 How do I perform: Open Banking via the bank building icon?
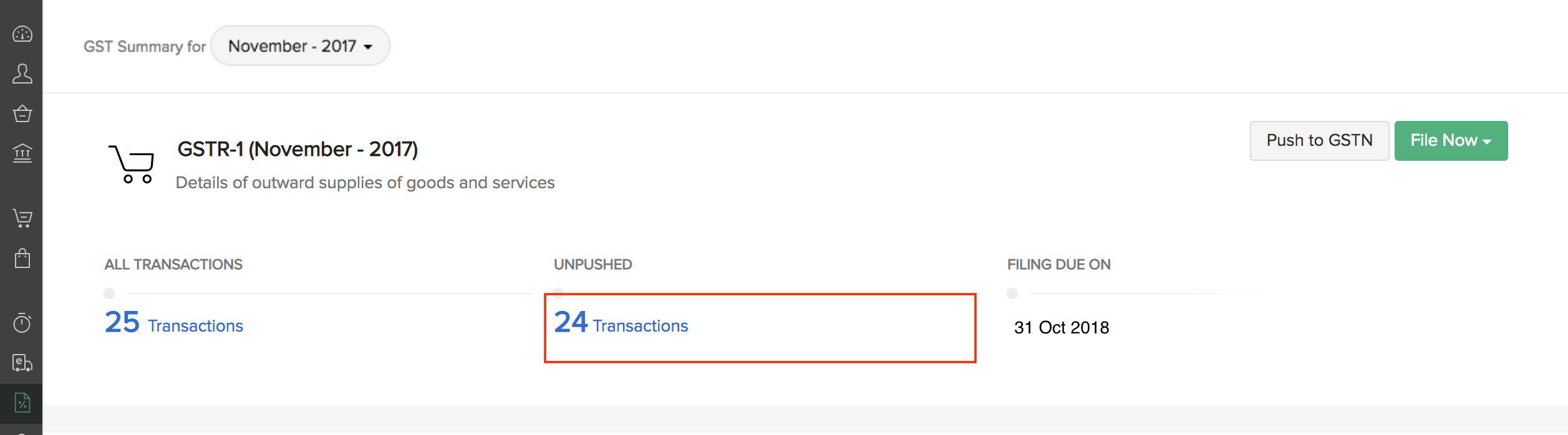pyautogui.click(x=22, y=153)
